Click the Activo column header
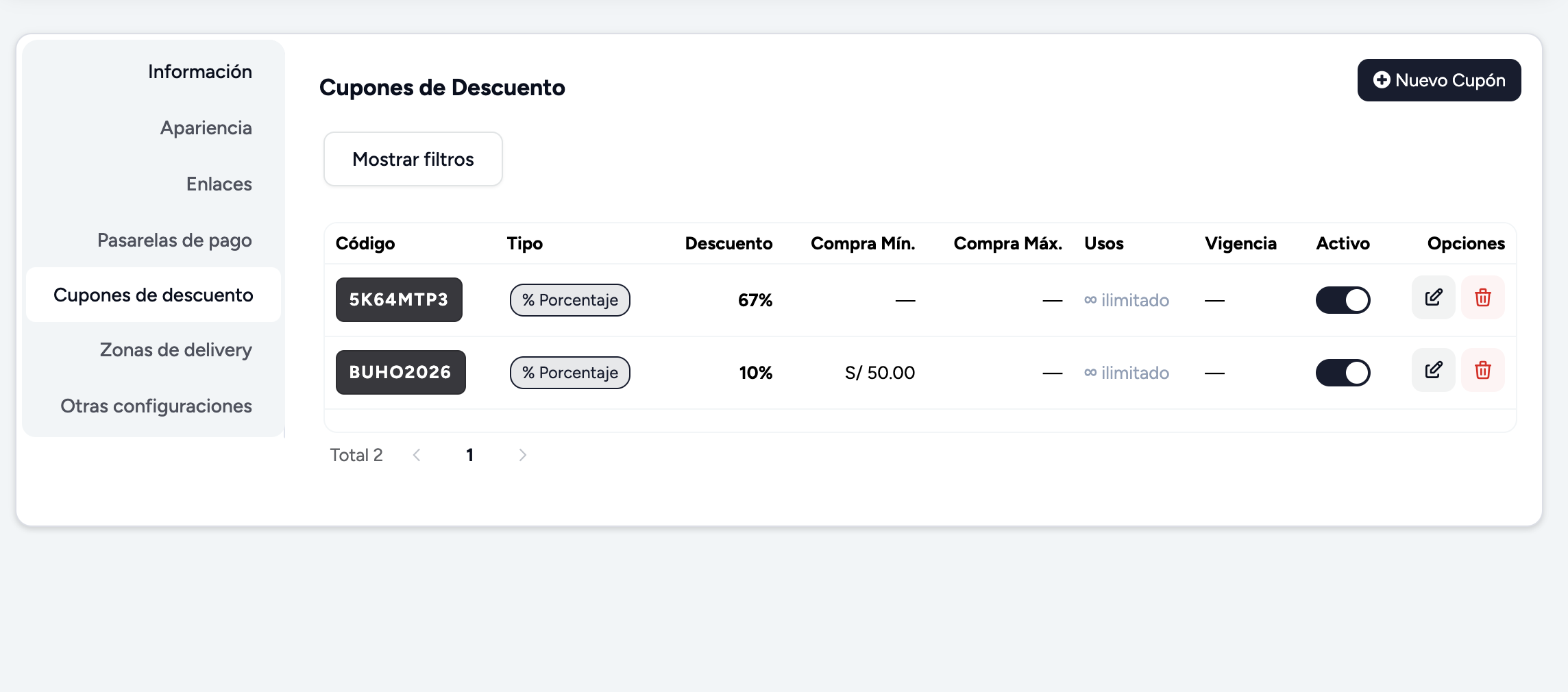This screenshot has height=692, width=1568. click(x=1343, y=243)
